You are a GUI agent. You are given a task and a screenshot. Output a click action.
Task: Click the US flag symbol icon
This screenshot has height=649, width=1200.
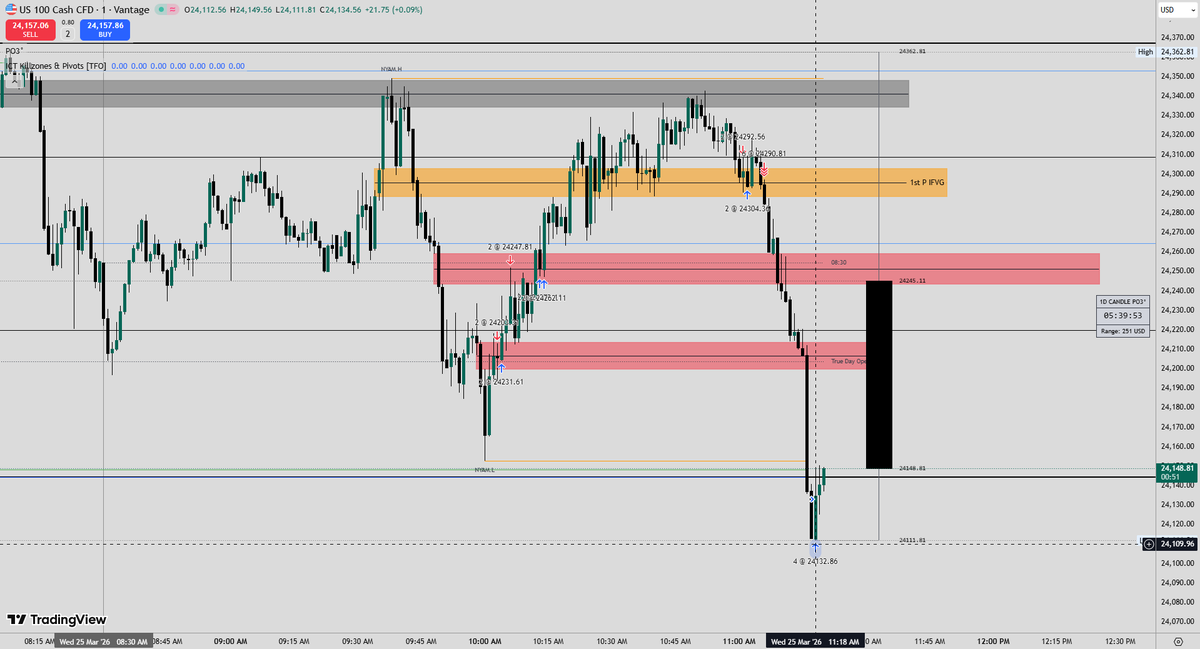(x=9, y=8)
